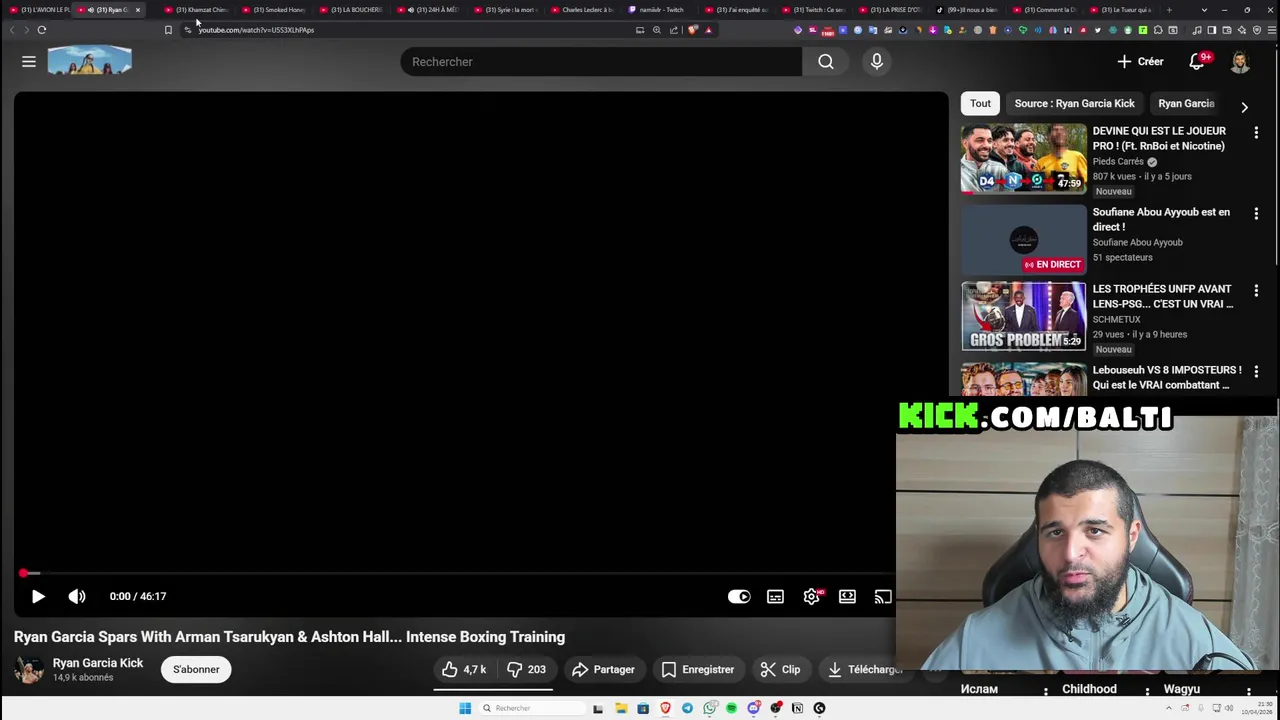The image size is (1280, 720).
Task: Save the video with Enregistrer
Action: [698, 669]
